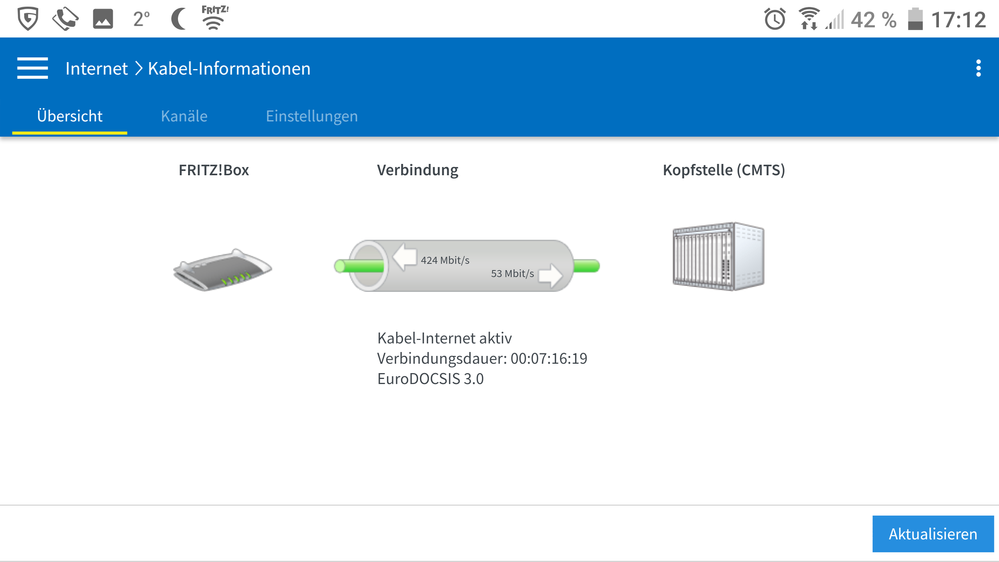Tap the image notification icon
The height and width of the screenshot is (562, 999).
coord(103,19)
